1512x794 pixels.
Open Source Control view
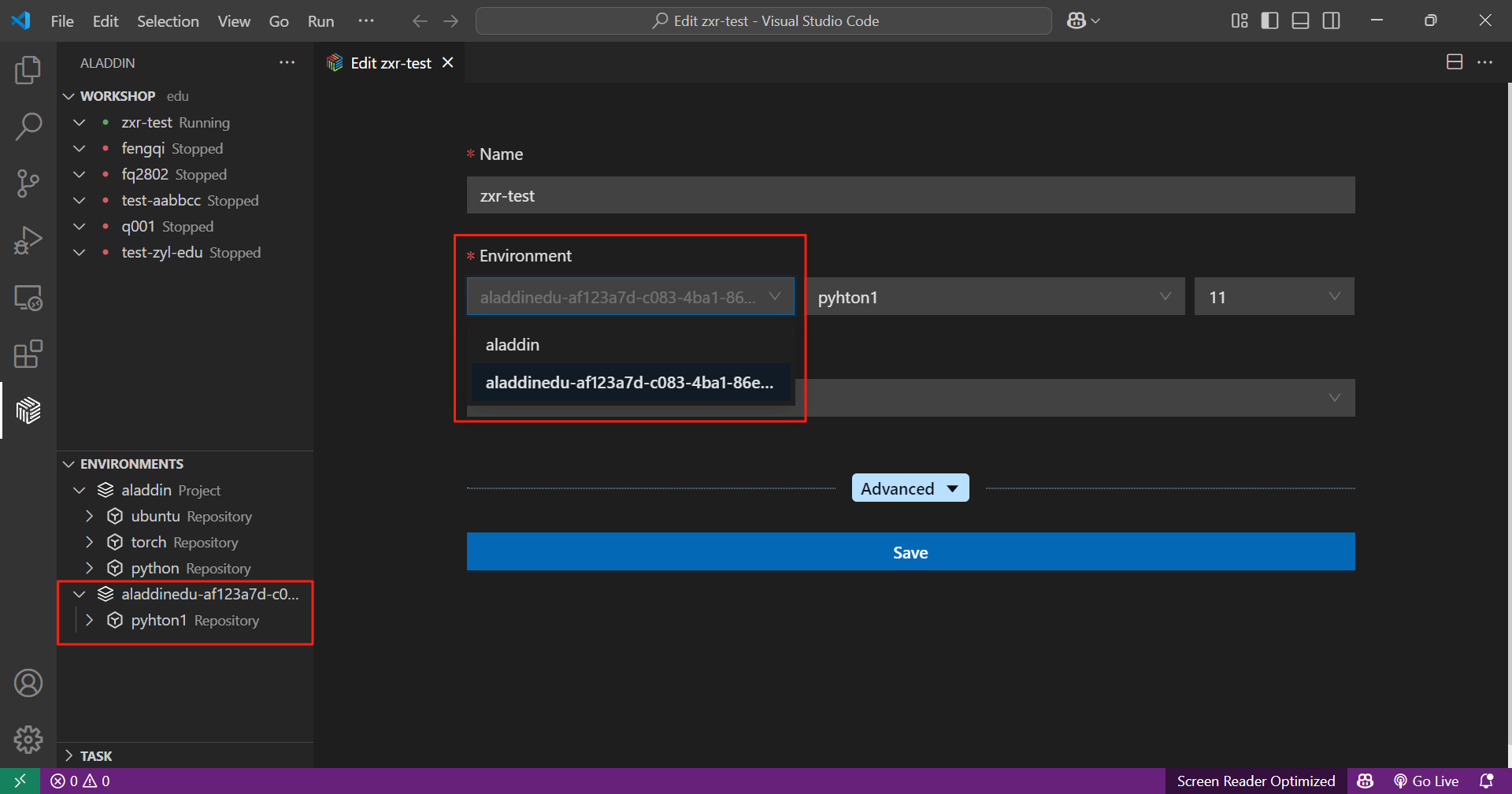pyautogui.click(x=28, y=184)
